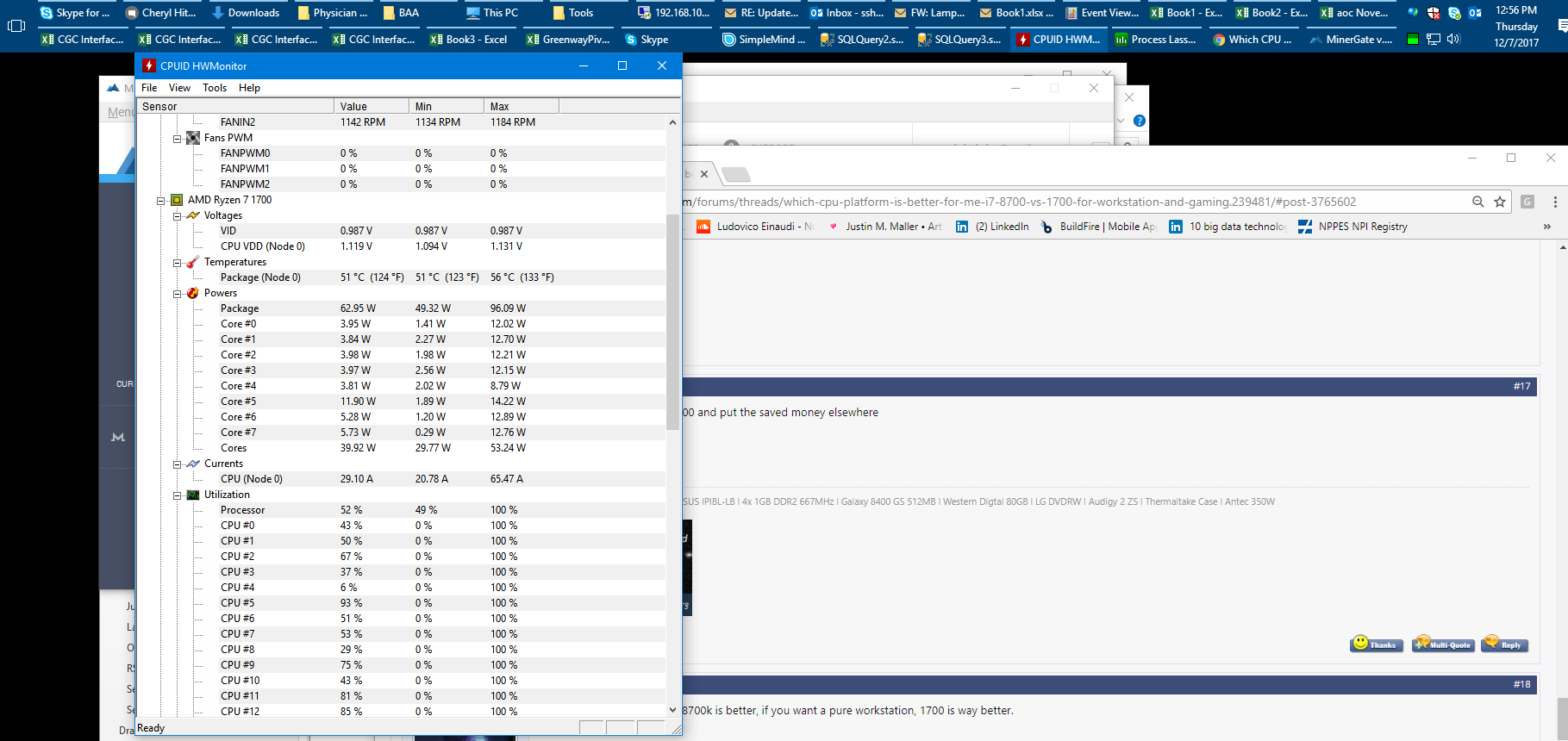The width and height of the screenshot is (1568, 741).
Task: Show more bookmarks with the double chevron
Action: 1547,227
